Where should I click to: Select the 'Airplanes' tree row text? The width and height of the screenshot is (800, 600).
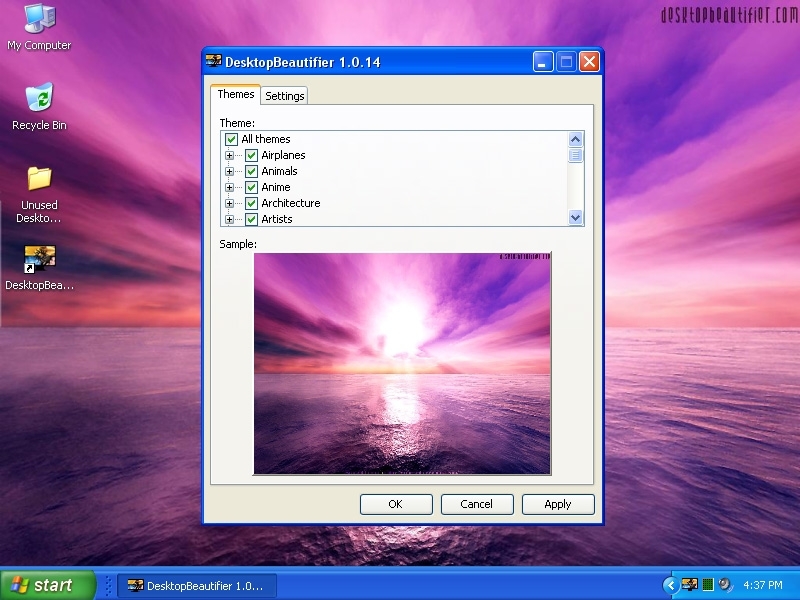click(x=283, y=155)
